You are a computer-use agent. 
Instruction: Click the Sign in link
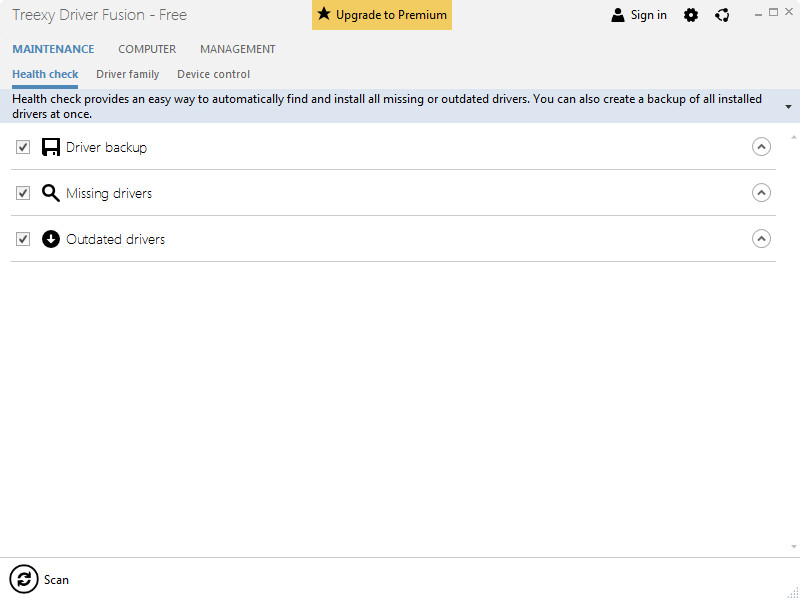(648, 15)
